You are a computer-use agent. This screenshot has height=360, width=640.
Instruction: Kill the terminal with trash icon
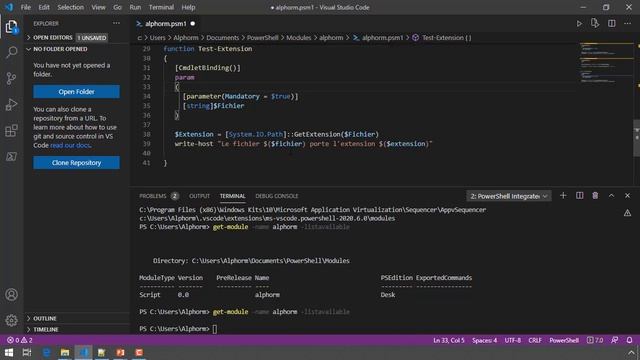point(595,196)
